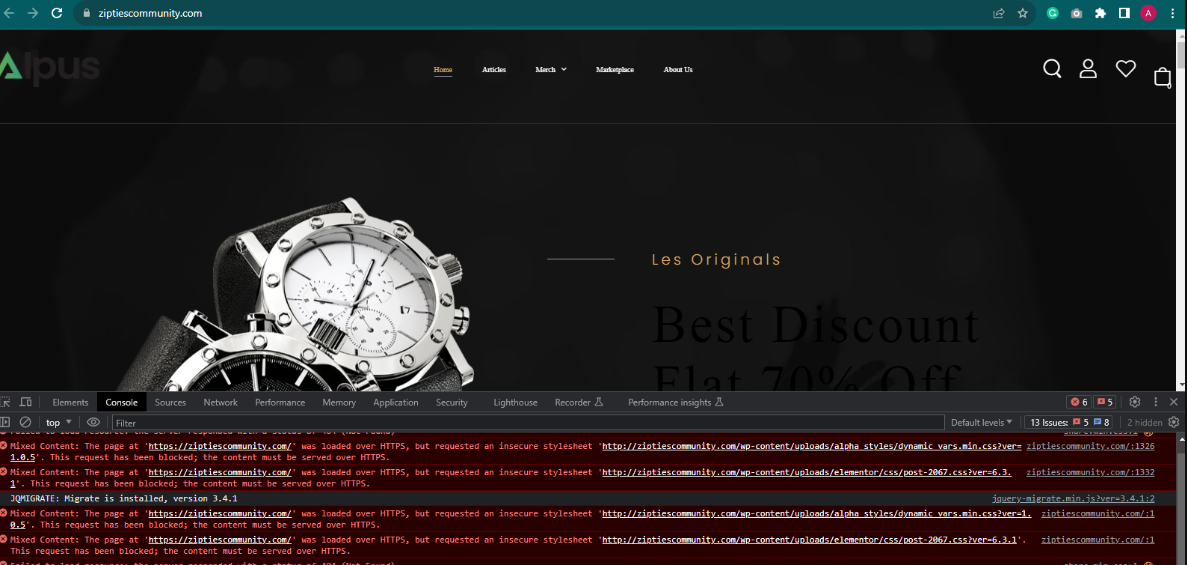This screenshot has width=1187, height=565.
Task: Click the red 5 issues flag counter in the DevTools tab bar
Action: (1104, 402)
